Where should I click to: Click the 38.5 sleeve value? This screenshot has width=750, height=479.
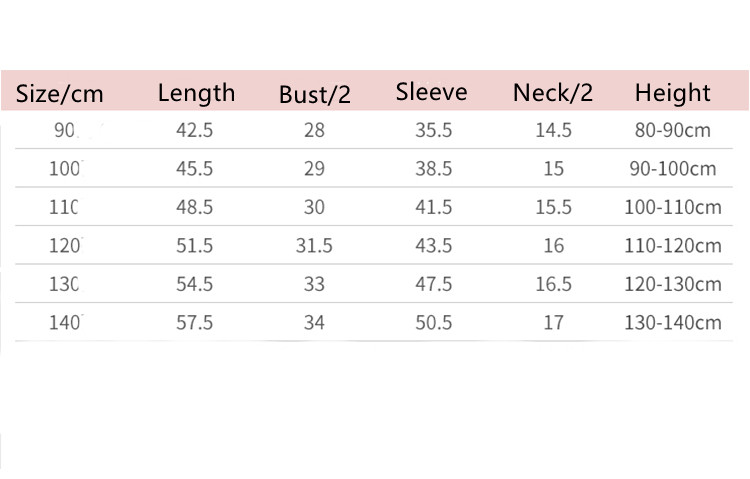click(434, 169)
